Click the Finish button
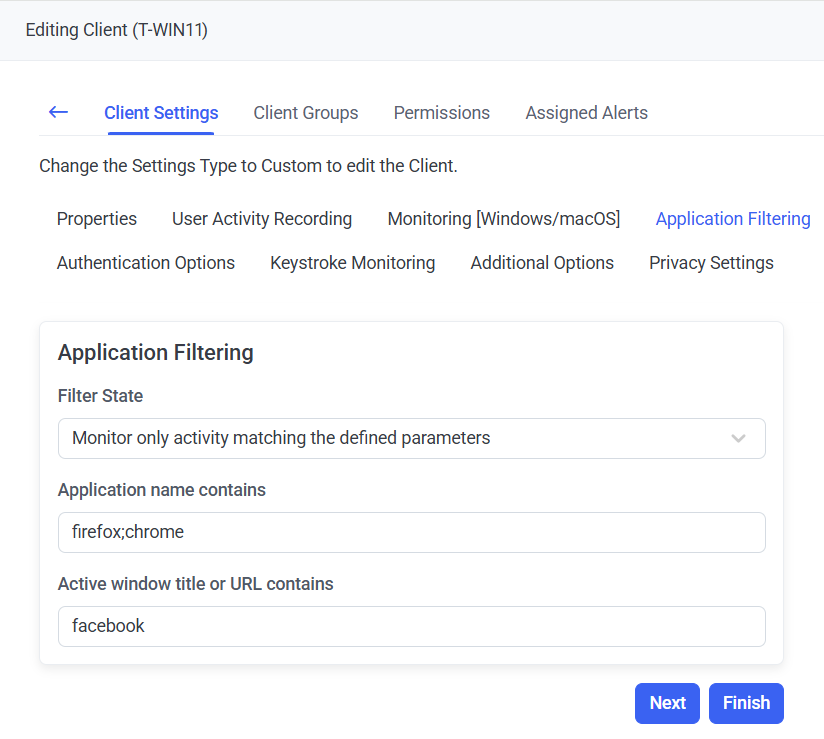824x739 pixels. tap(746, 703)
